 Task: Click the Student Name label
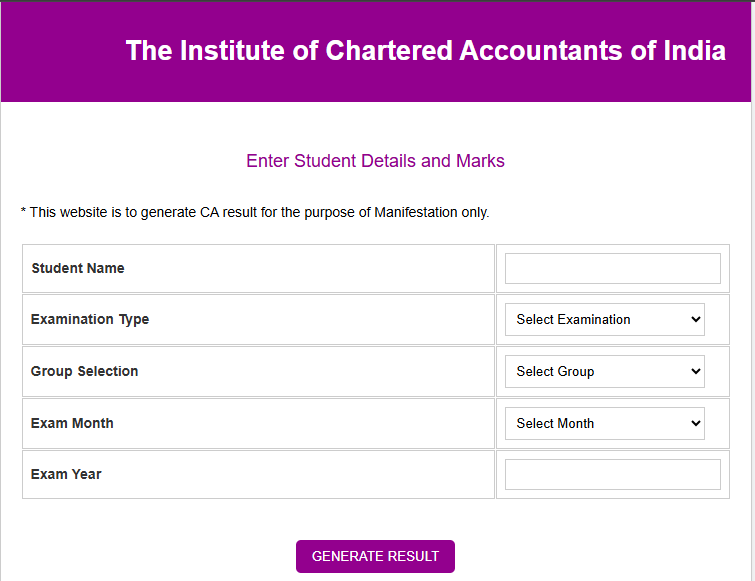[78, 268]
